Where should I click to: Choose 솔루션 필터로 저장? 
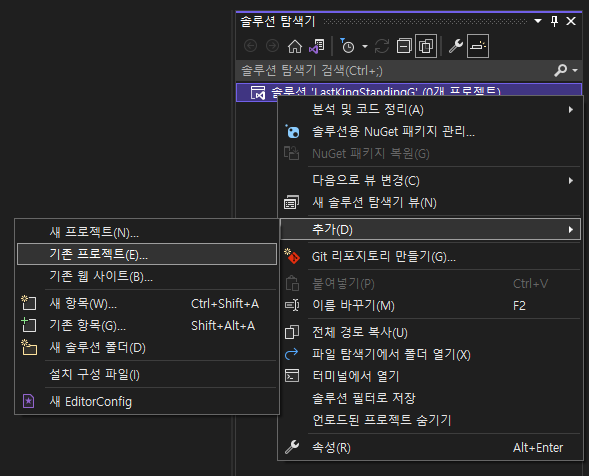coord(430,398)
